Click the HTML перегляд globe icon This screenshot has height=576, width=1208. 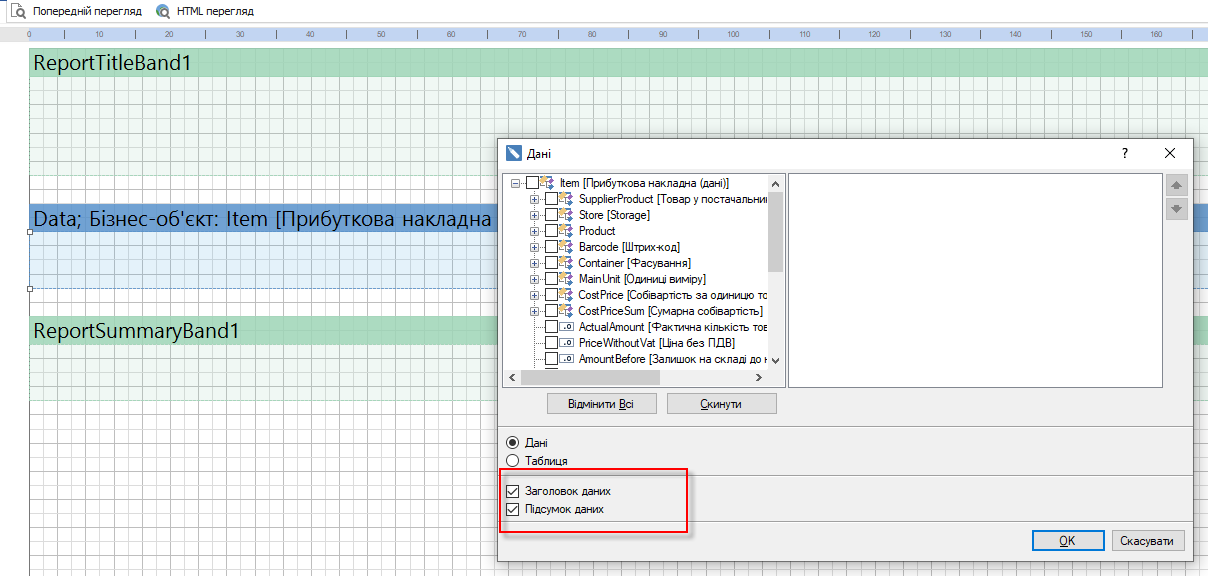click(x=163, y=12)
